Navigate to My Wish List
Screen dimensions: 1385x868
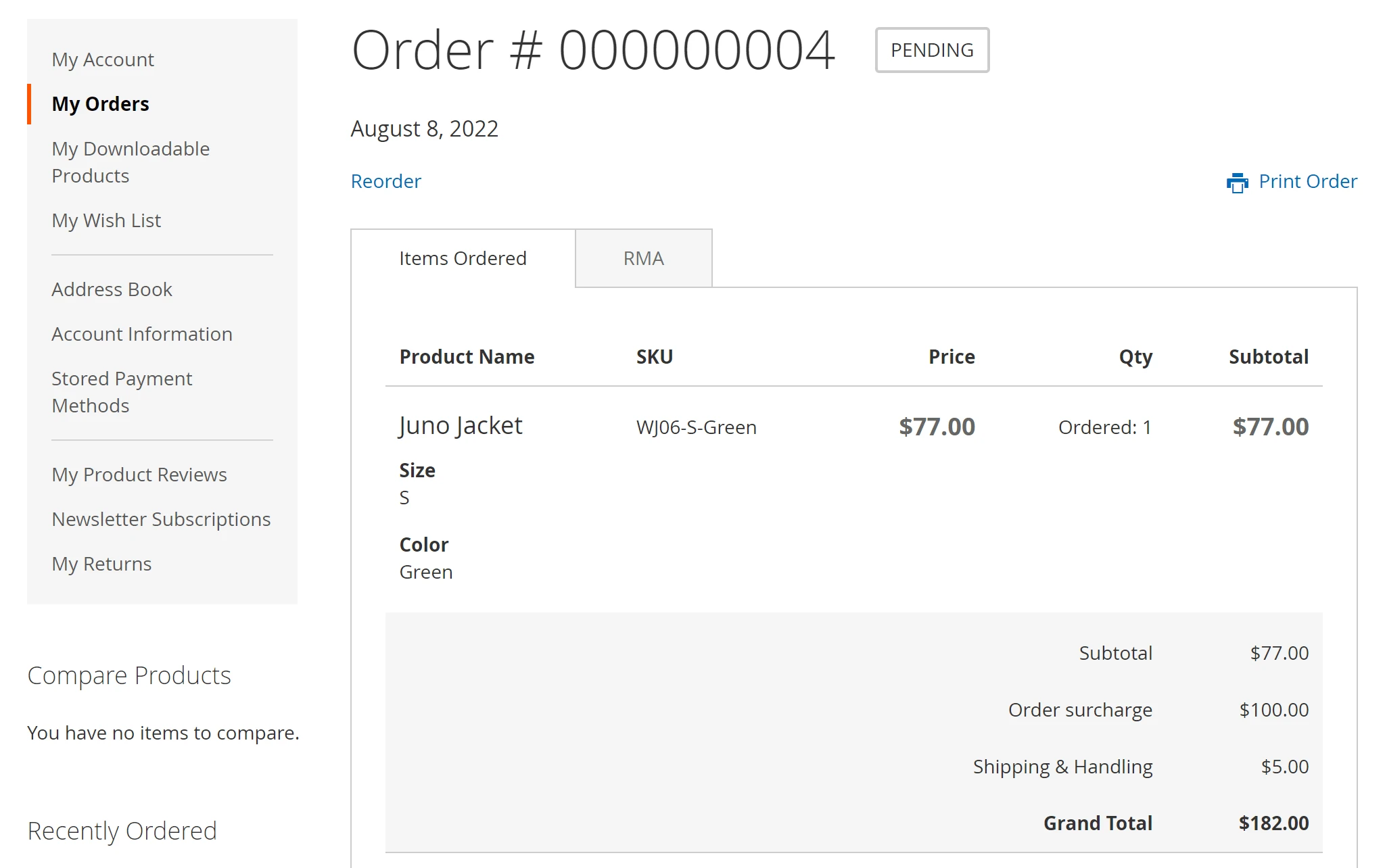click(106, 220)
